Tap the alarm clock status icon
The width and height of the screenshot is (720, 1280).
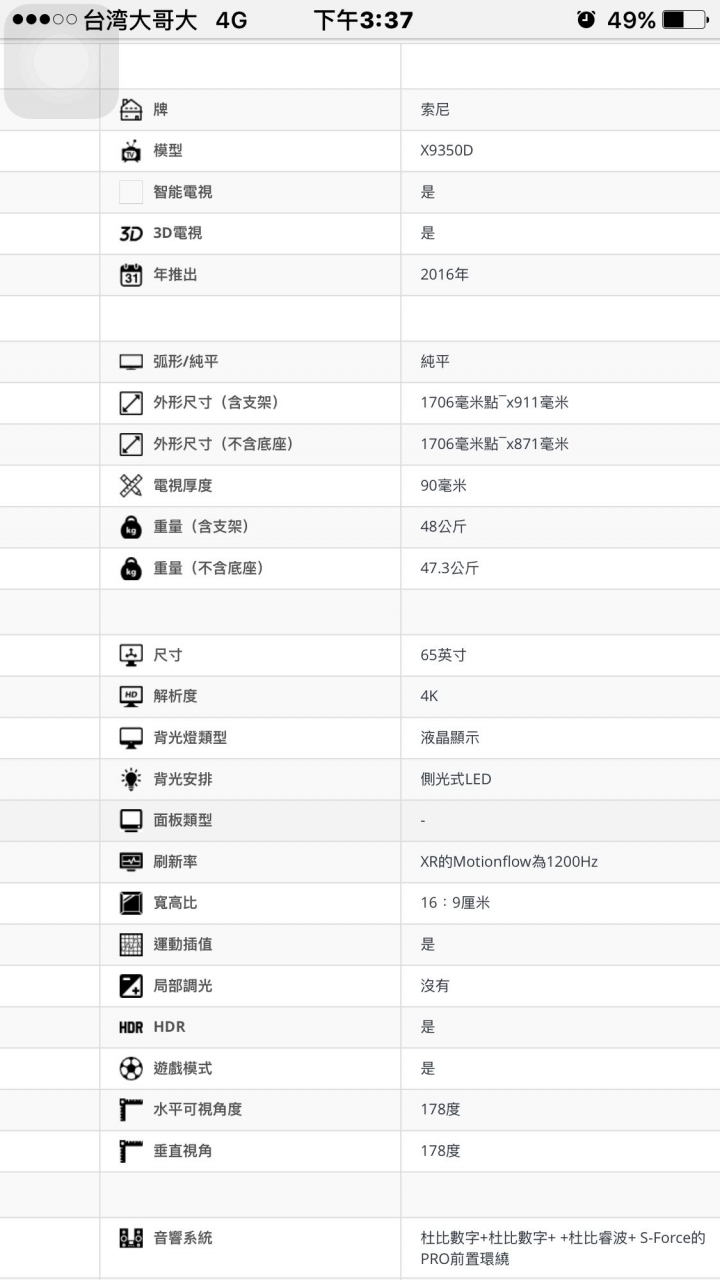tap(586, 20)
